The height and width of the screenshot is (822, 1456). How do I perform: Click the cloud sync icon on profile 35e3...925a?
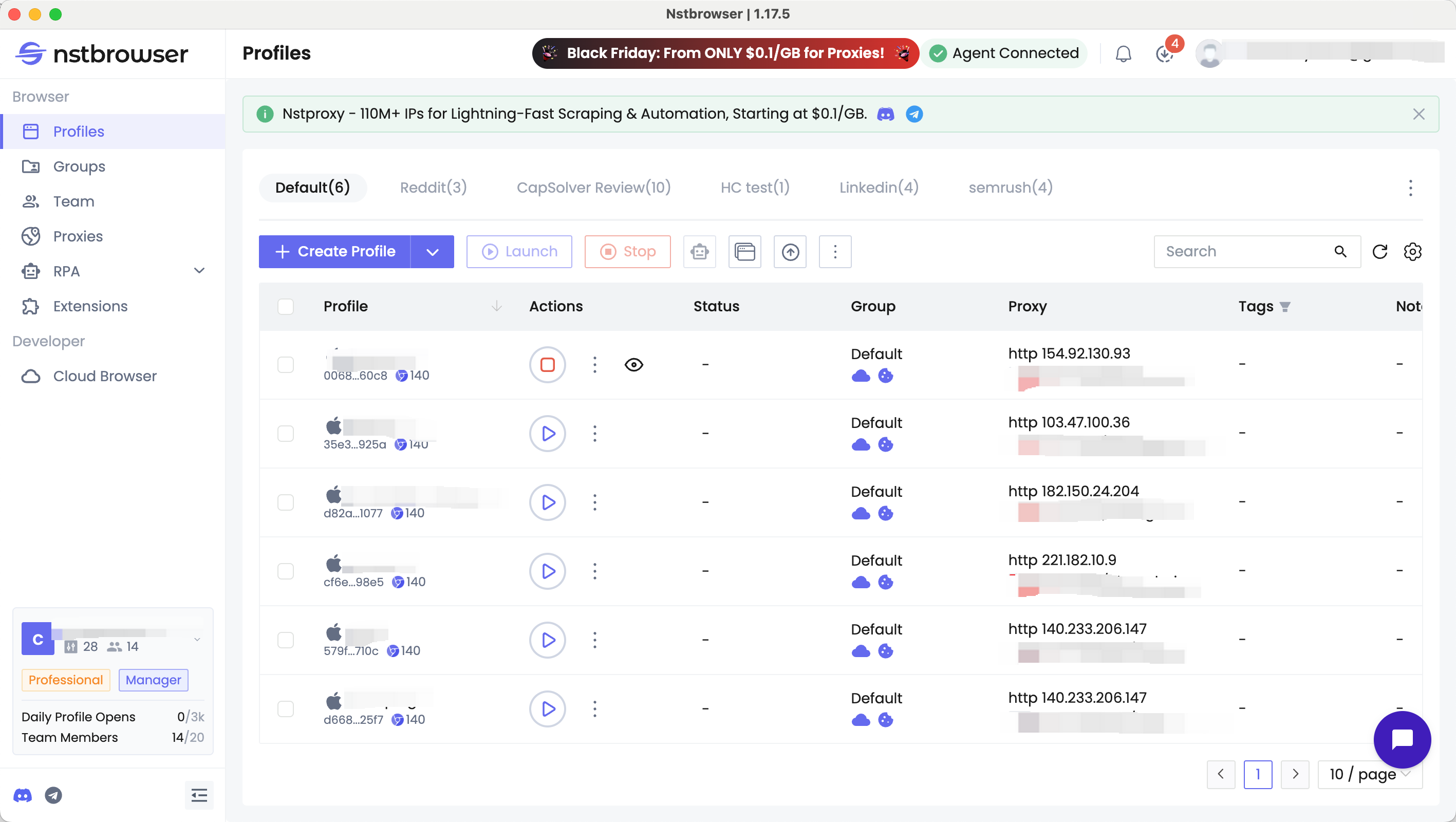861,444
